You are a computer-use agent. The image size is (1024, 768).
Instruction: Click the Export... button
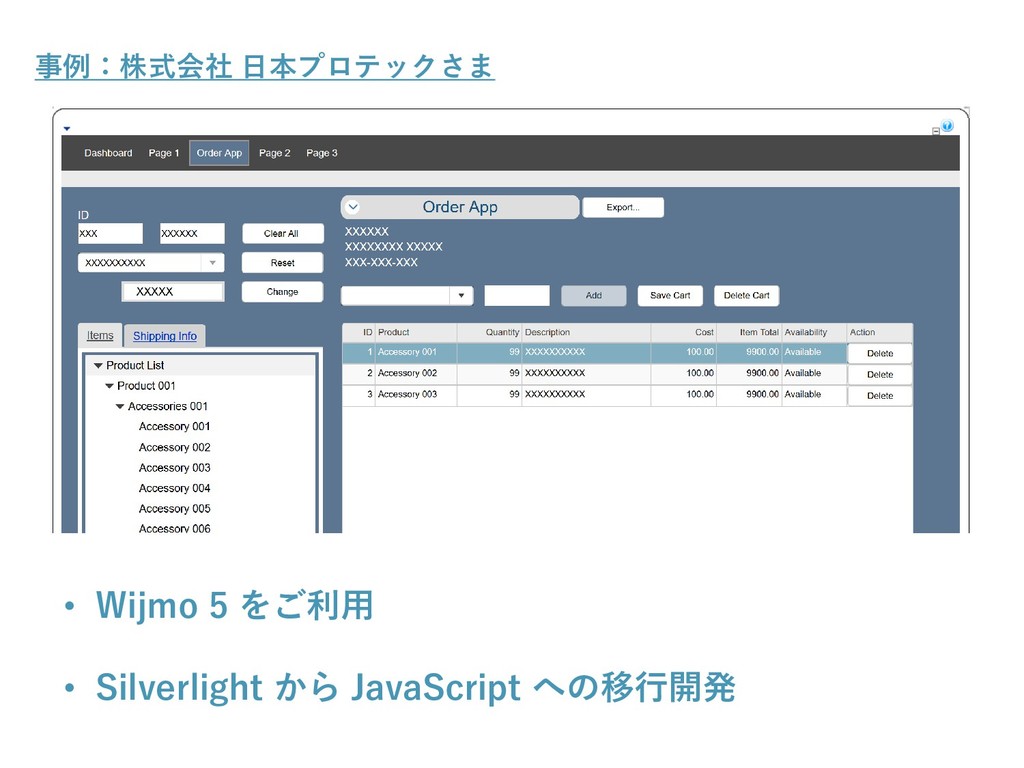tap(623, 208)
